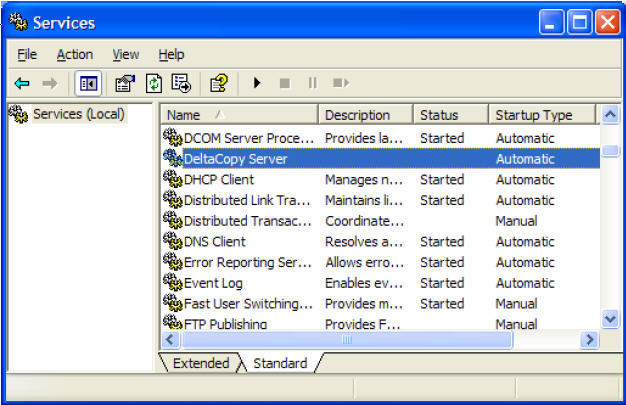Select the FTP Publishing service name
Viewport: 626px width, 405px height.
click(226, 324)
